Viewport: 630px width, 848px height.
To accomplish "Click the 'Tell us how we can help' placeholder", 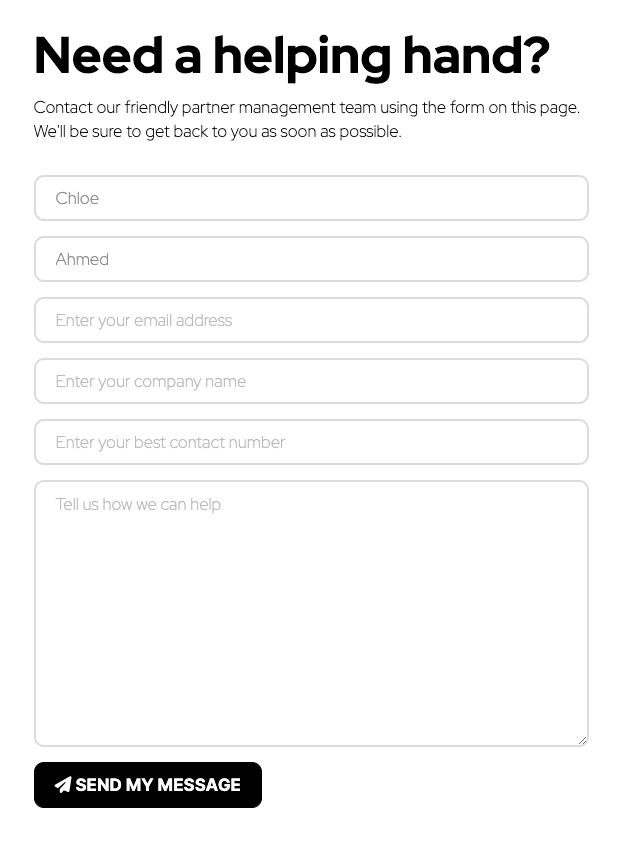I will click(138, 504).
